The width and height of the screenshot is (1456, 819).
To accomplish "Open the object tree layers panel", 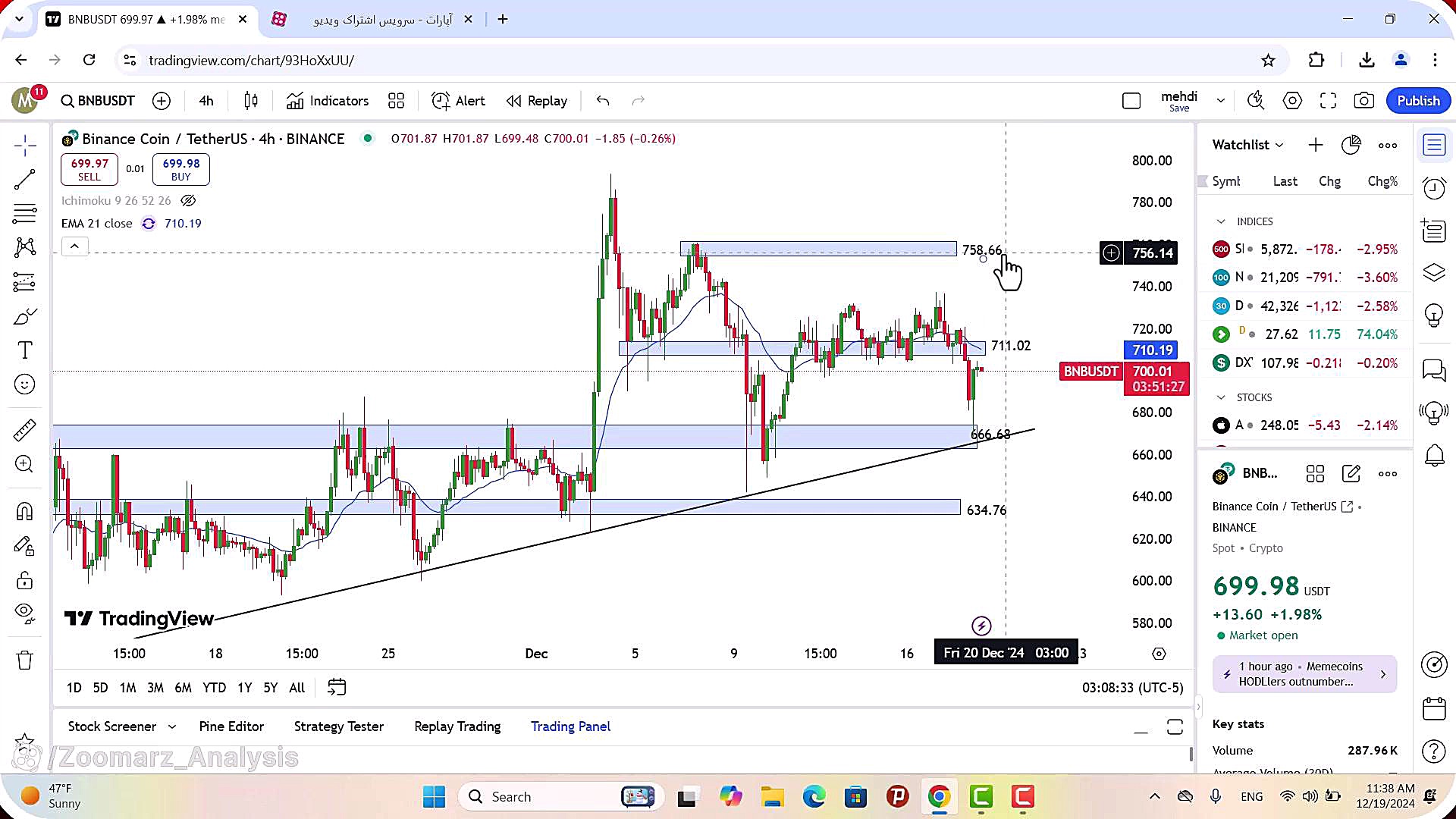I will (1434, 271).
